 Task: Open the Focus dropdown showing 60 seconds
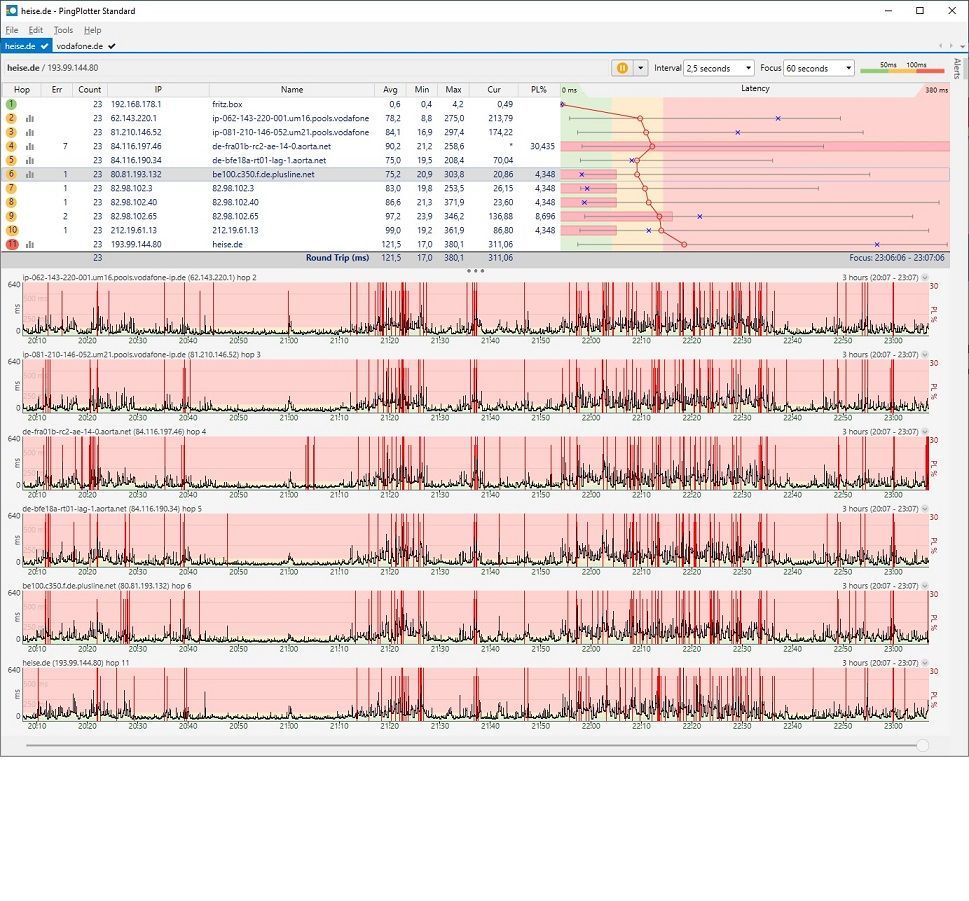click(819, 68)
